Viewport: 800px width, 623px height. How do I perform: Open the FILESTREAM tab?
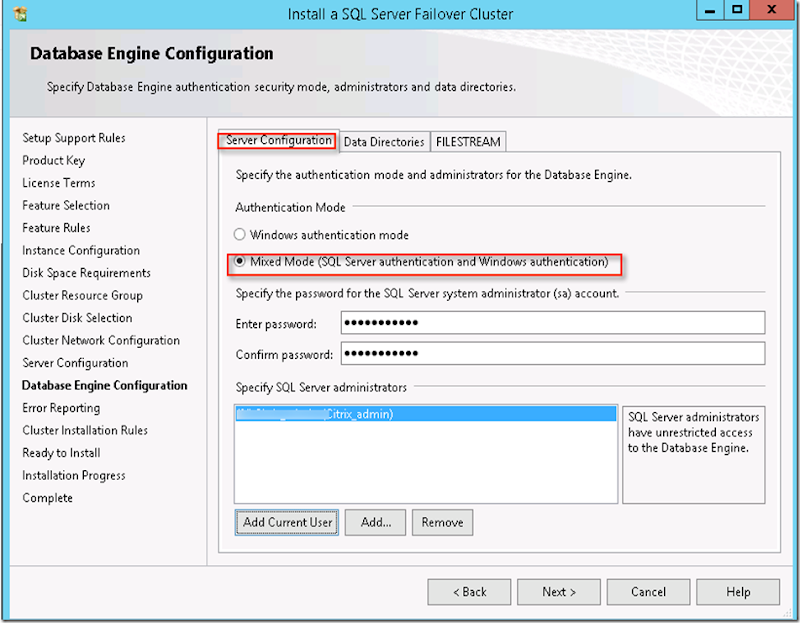468,142
